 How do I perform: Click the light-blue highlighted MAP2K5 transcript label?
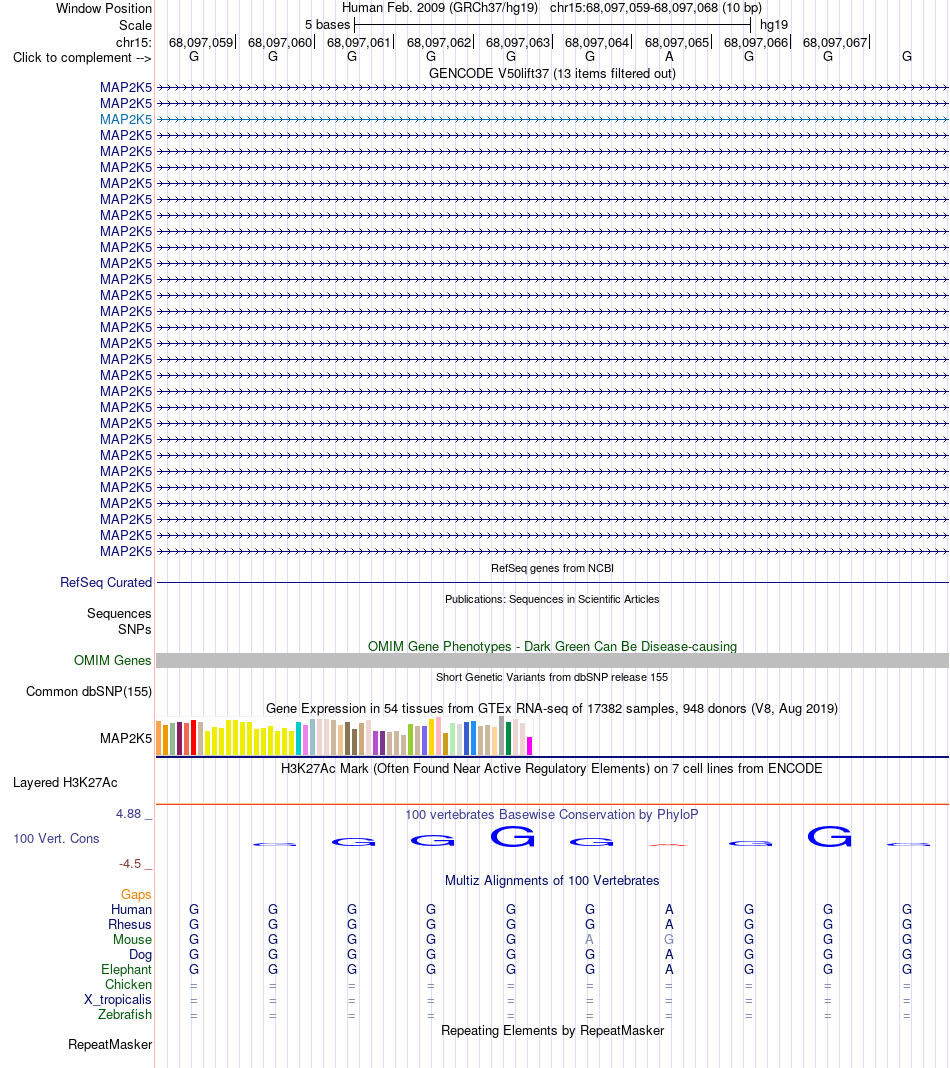click(x=126, y=119)
